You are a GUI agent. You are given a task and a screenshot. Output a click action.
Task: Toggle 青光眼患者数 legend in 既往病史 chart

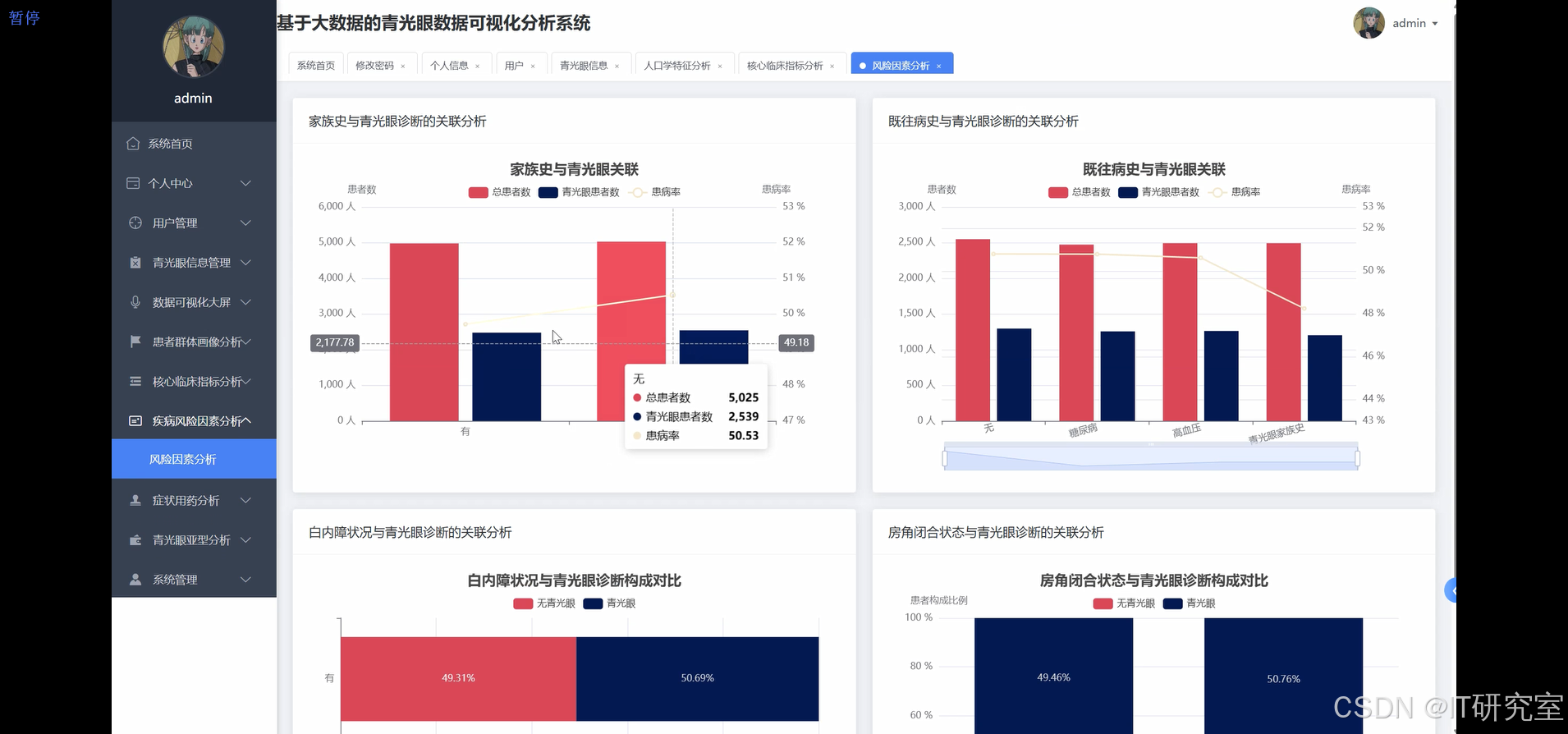point(1158,192)
